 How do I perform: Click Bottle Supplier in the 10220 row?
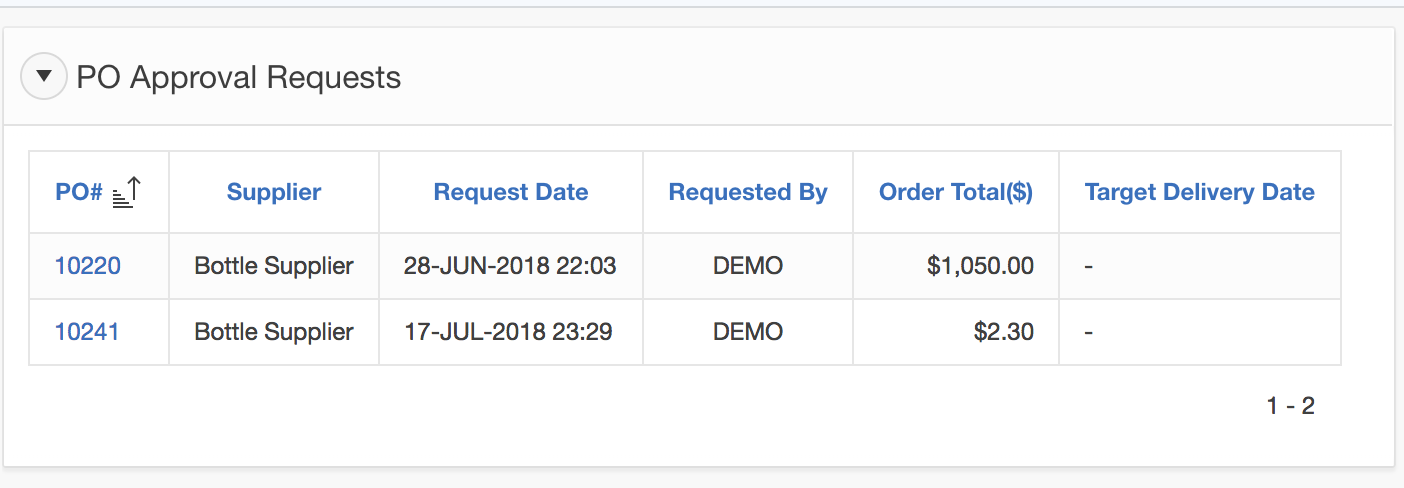tap(274, 266)
